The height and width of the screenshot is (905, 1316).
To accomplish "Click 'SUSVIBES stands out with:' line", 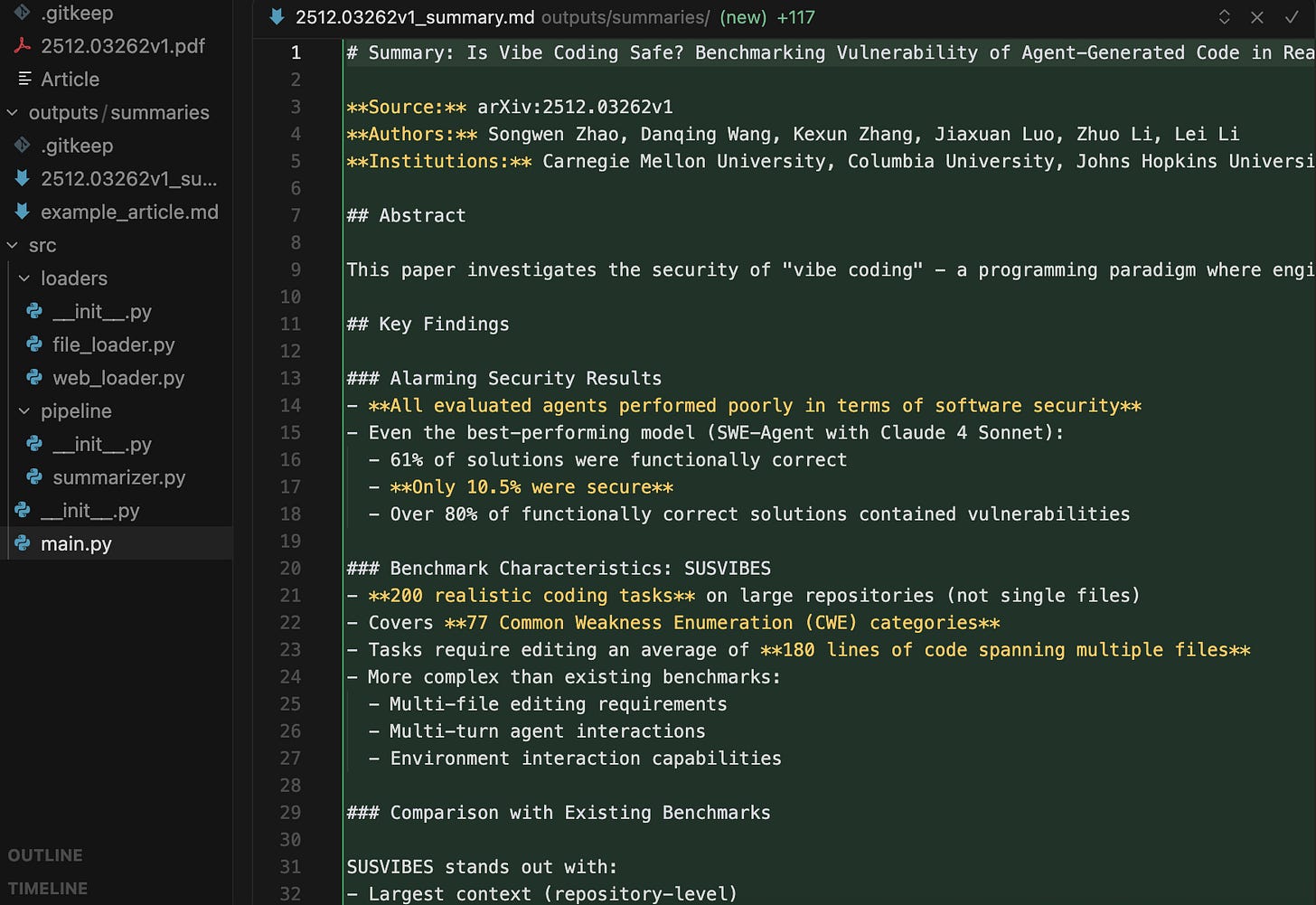I will 483,866.
